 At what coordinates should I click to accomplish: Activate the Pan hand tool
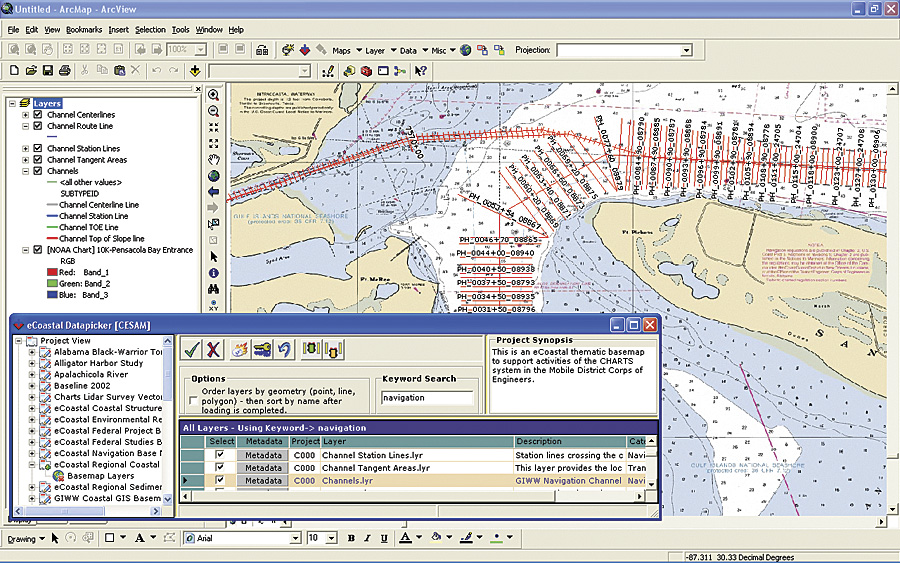click(214, 159)
